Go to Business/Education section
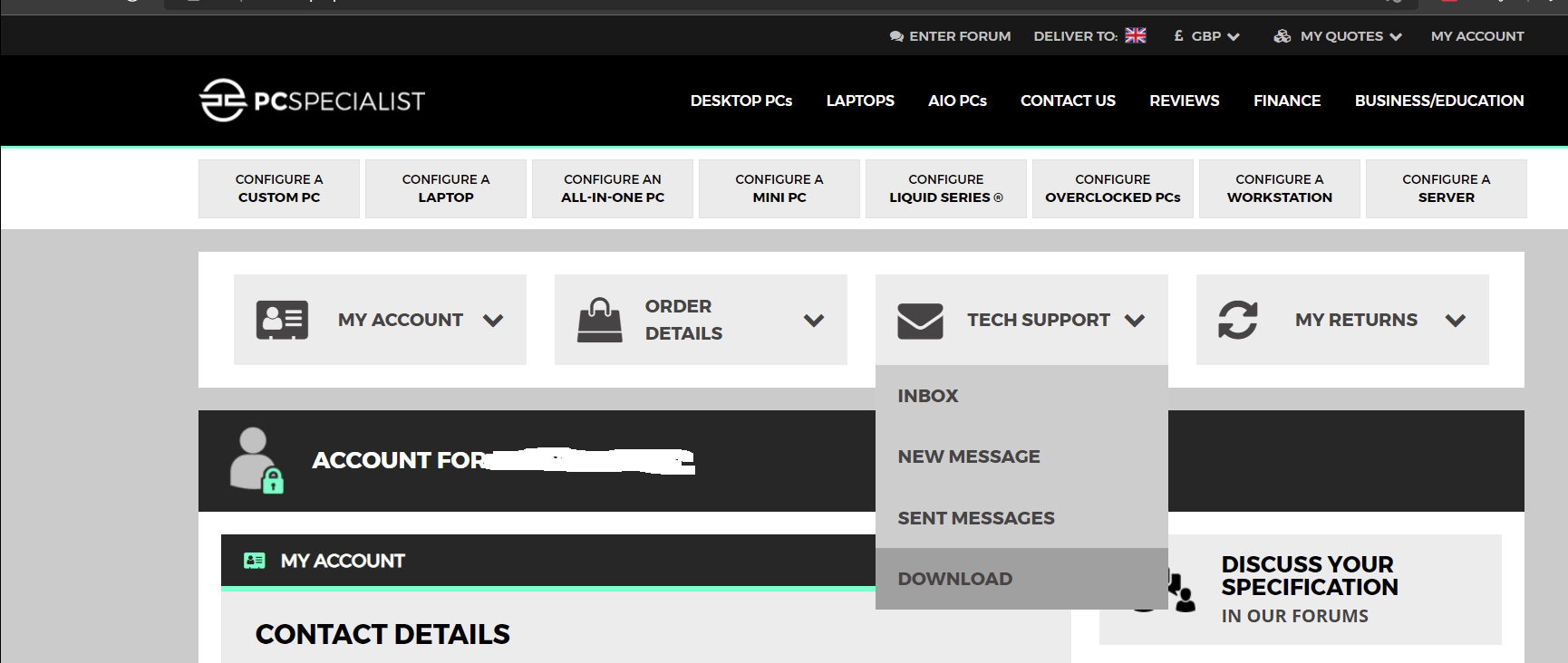The height and width of the screenshot is (663, 1568). click(1439, 101)
